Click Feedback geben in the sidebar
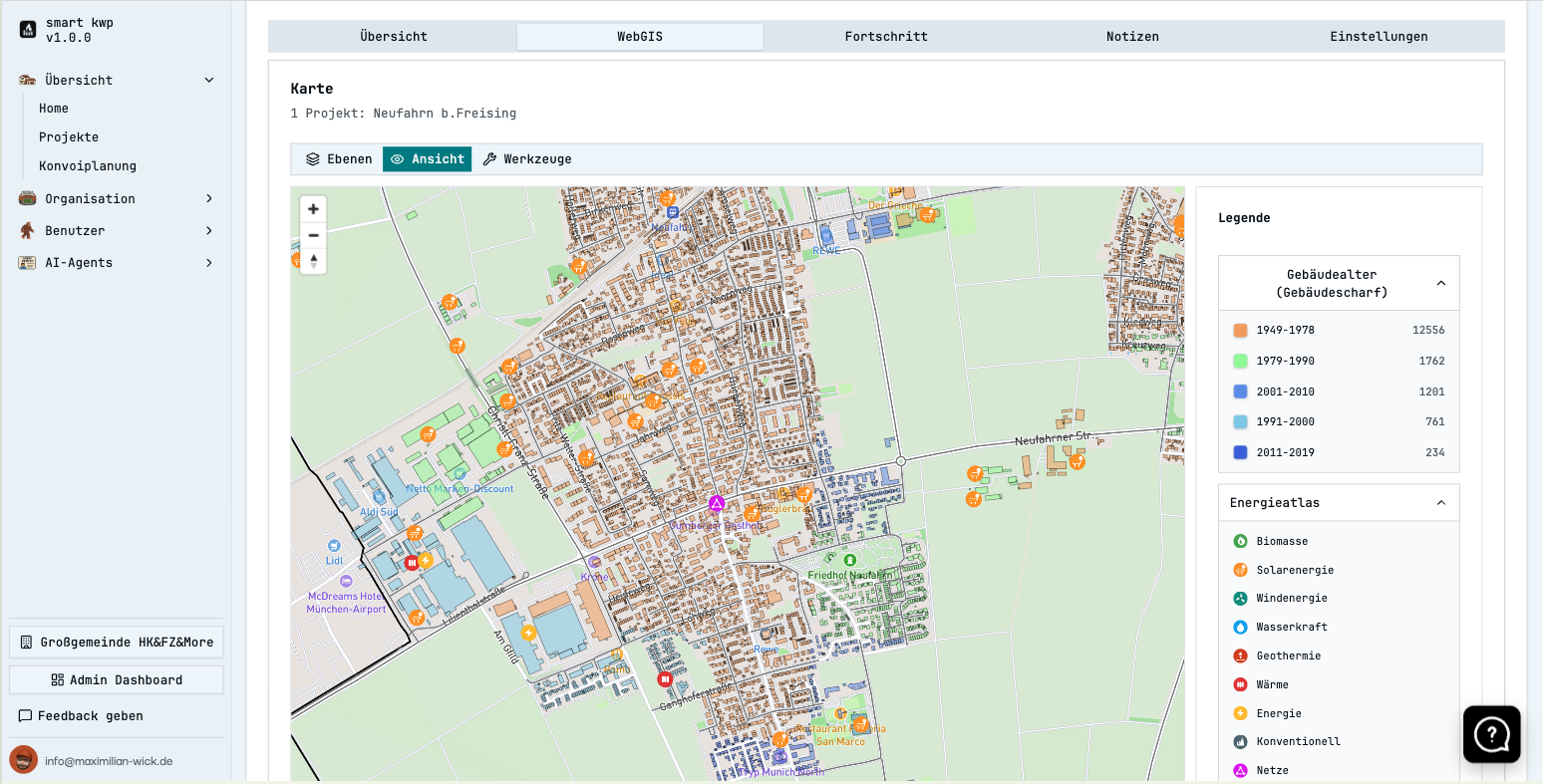1543x784 pixels. 92,715
